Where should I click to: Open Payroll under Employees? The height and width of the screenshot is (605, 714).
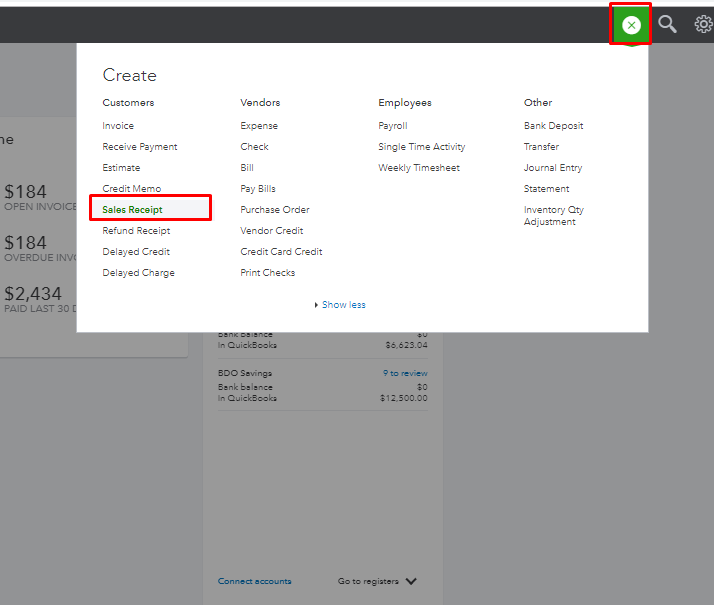point(393,126)
